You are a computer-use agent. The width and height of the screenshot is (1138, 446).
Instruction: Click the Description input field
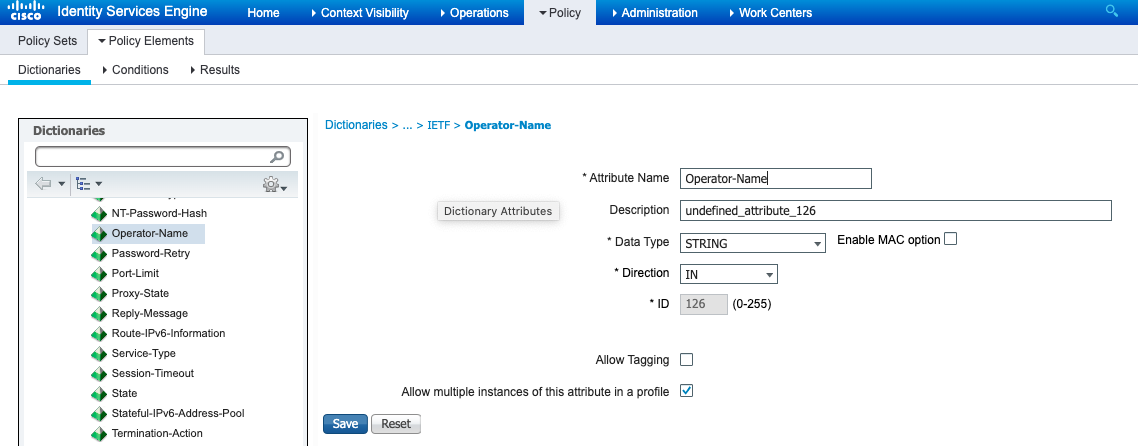[895, 210]
